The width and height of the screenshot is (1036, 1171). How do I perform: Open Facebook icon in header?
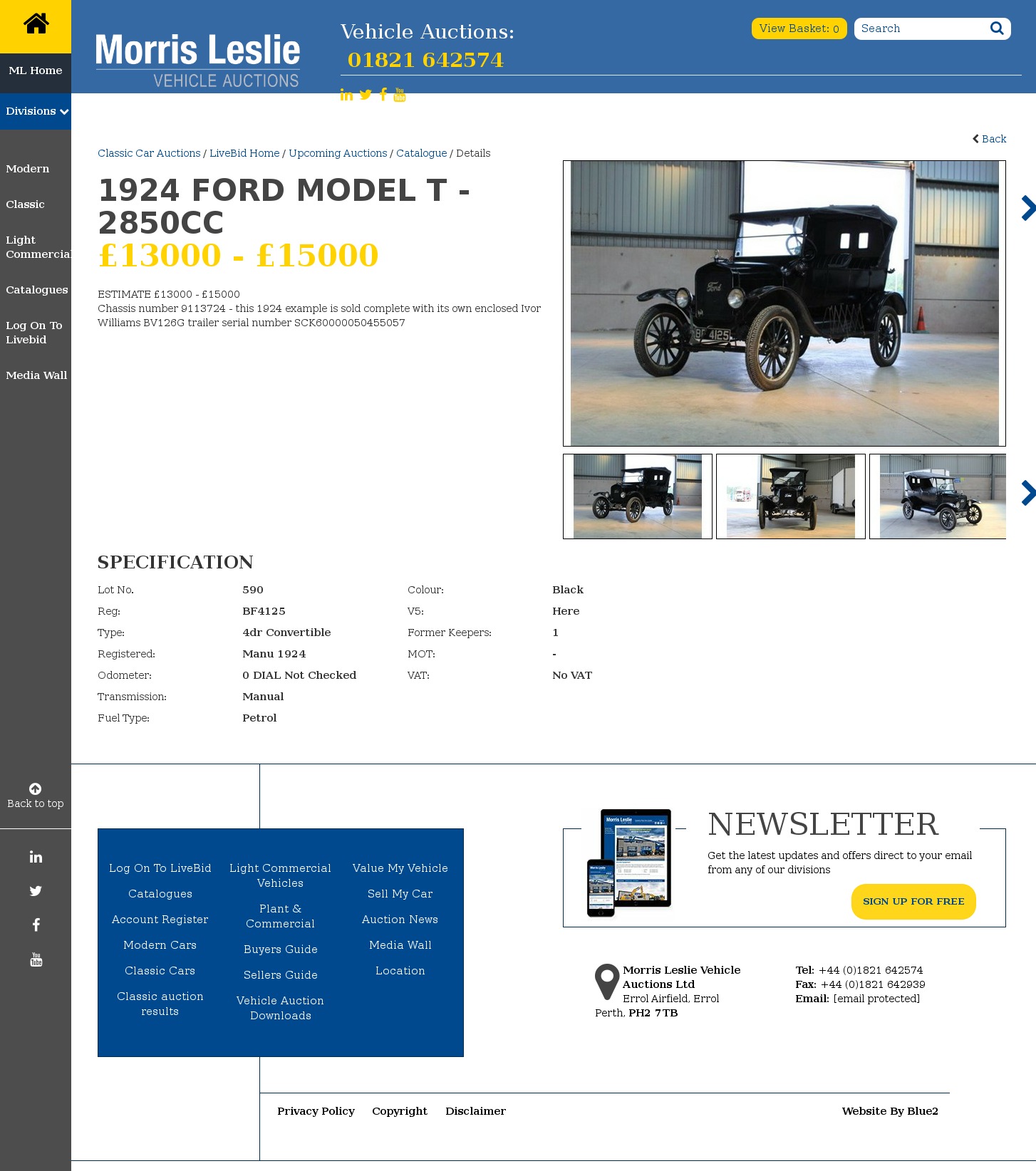click(x=383, y=95)
